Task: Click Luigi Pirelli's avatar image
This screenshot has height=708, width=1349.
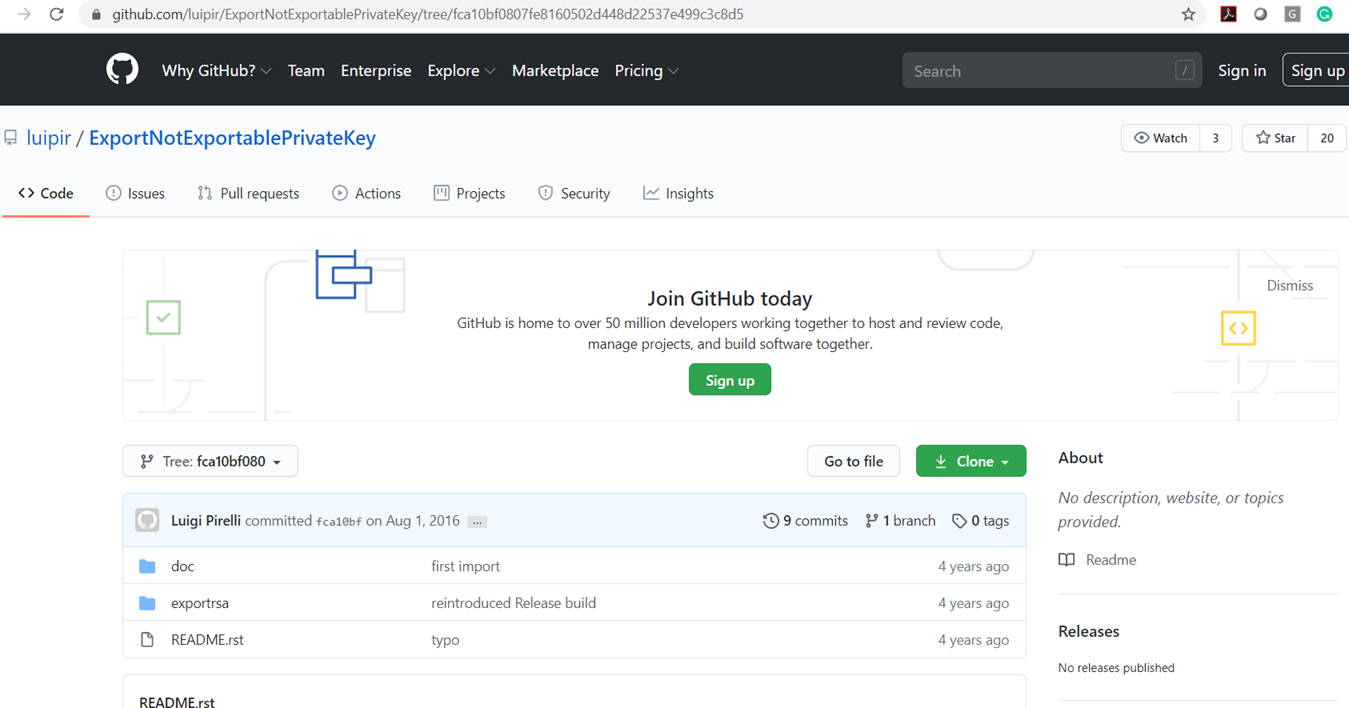Action: point(147,520)
